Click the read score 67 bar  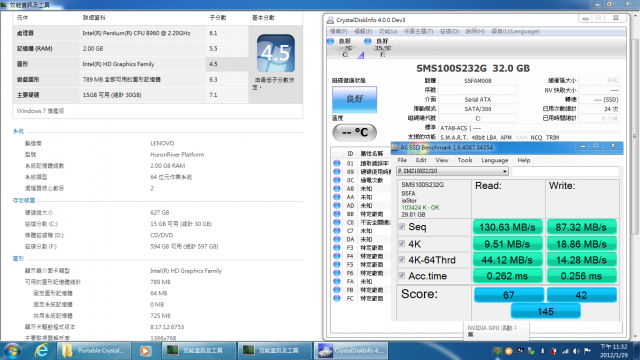509,295
